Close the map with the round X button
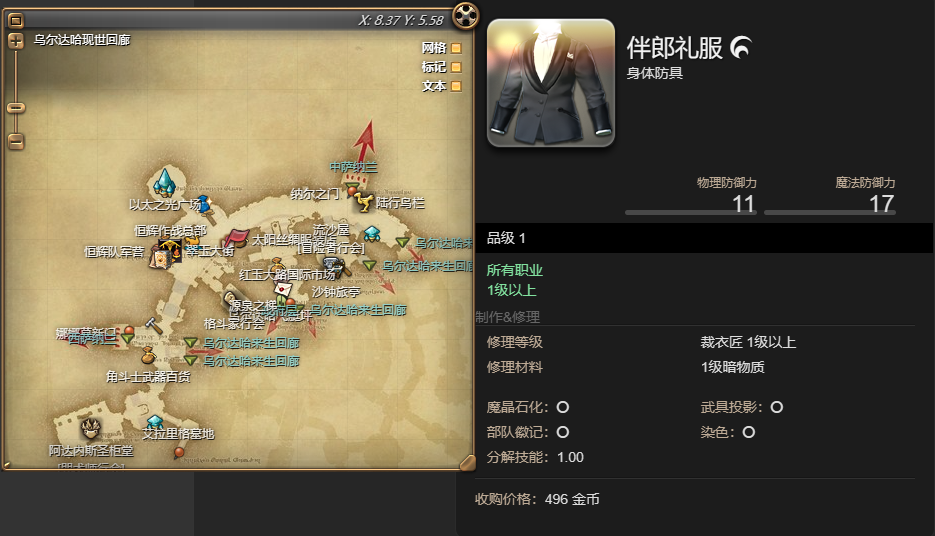This screenshot has width=935, height=536. tap(466, 15)
